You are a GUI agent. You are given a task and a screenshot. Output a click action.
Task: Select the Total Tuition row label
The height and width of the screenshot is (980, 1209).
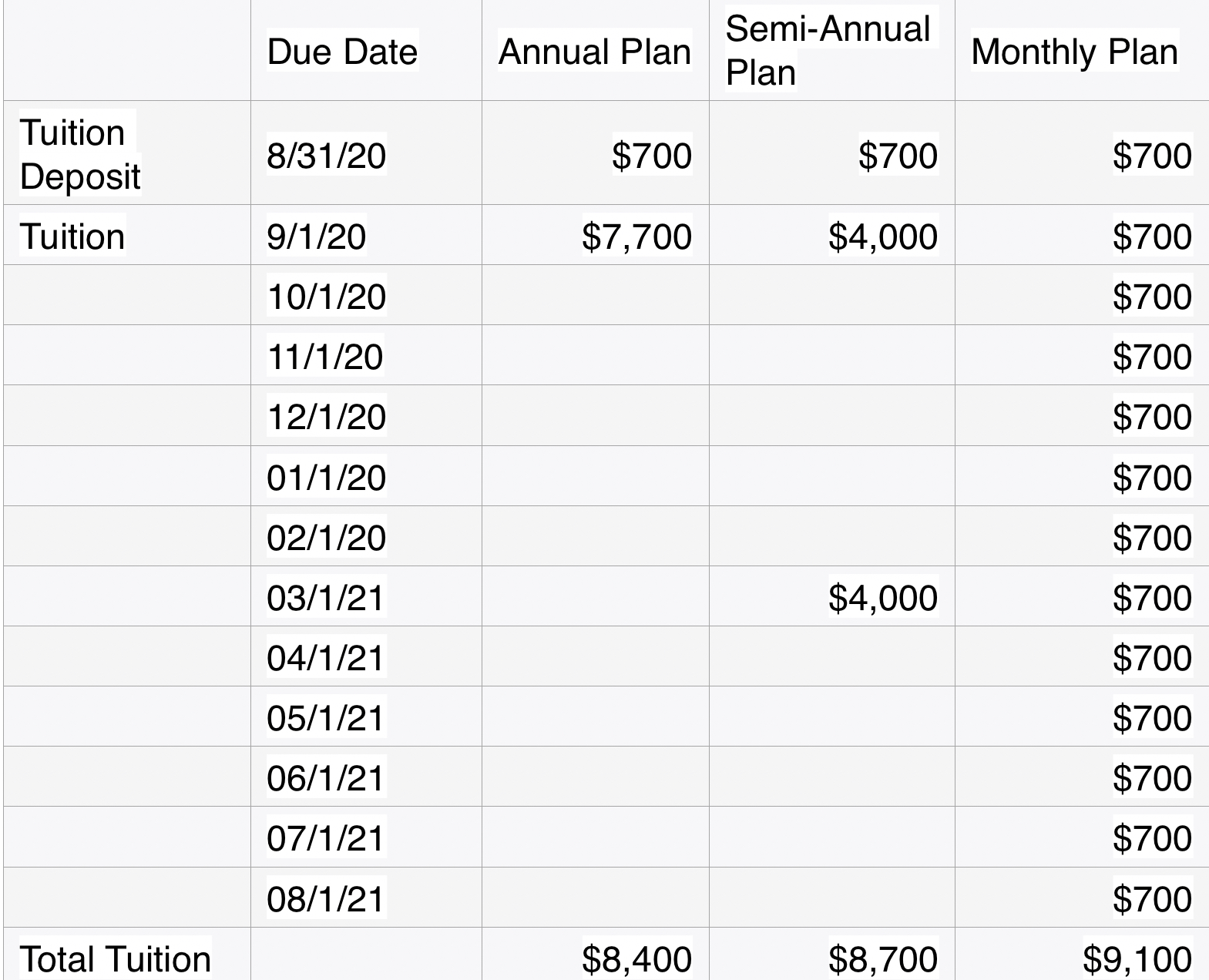pos(115,958)
